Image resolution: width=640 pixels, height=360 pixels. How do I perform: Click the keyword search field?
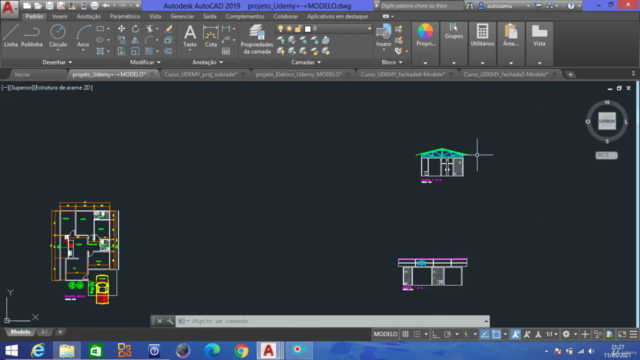[421, 6]
